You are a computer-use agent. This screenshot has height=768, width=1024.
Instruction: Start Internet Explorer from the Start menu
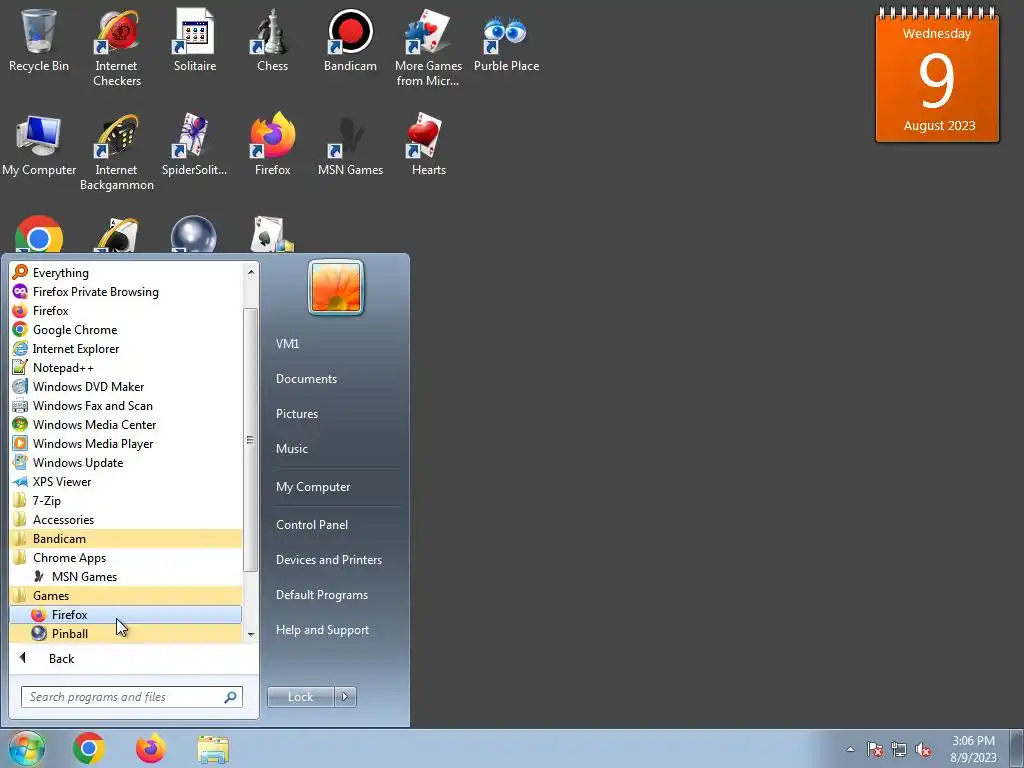tap(126, 348)
